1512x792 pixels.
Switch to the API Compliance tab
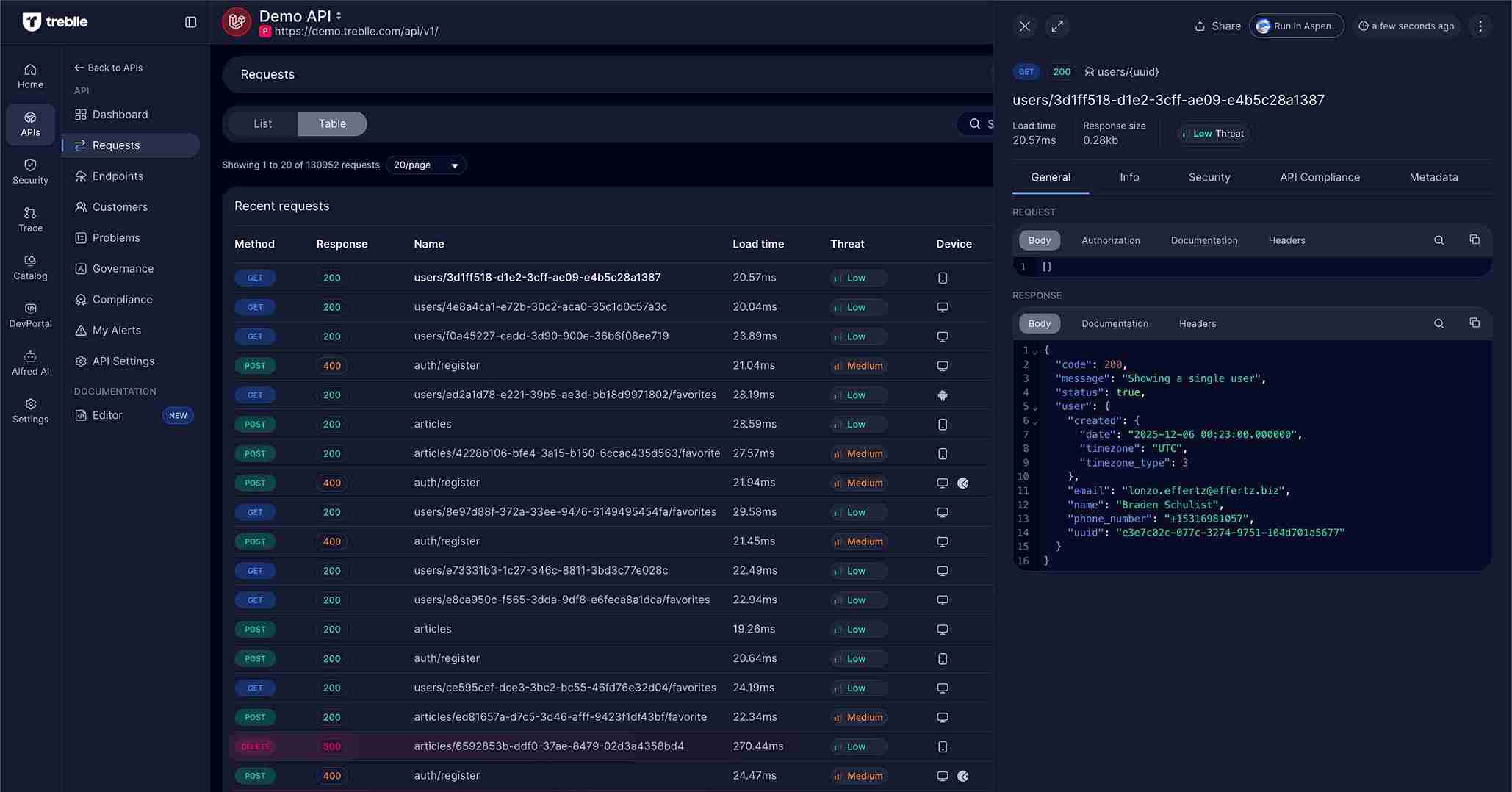(1320, 177)
